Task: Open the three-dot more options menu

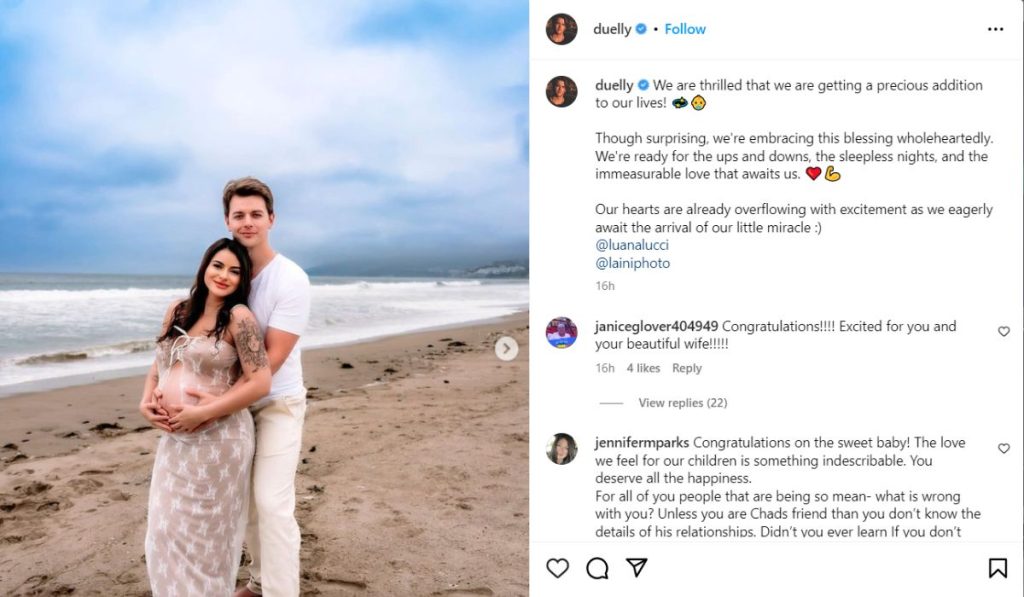Action: [995, 29]
